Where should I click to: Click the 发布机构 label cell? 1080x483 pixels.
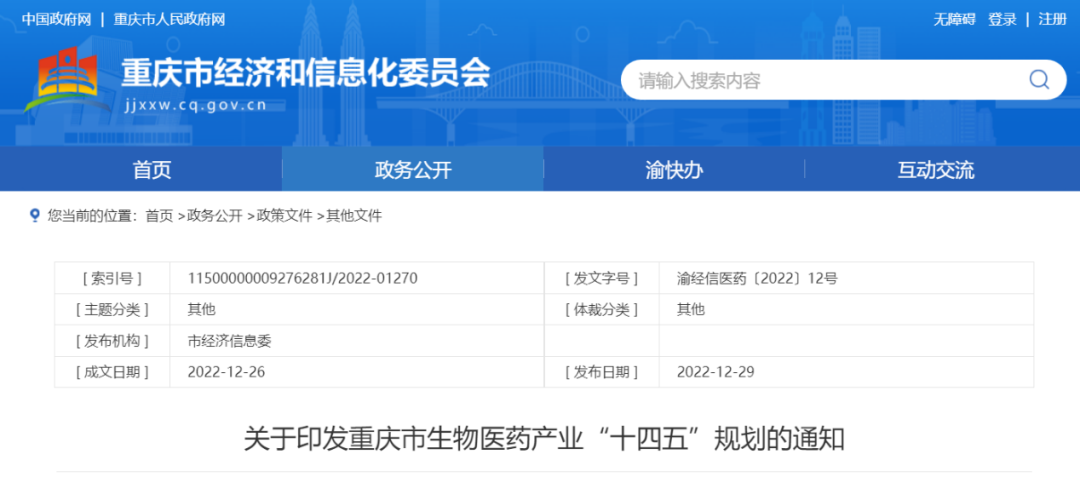112,341
